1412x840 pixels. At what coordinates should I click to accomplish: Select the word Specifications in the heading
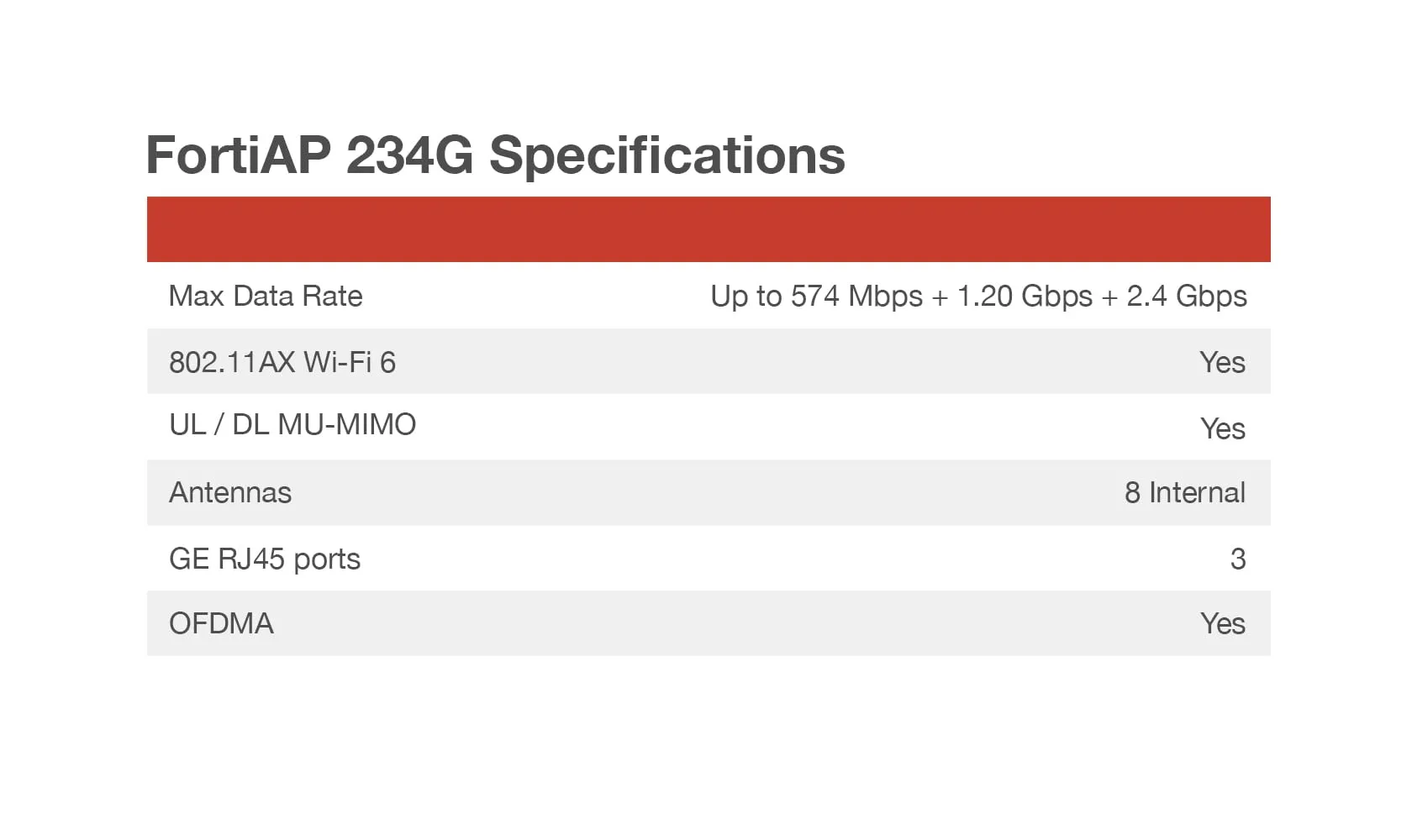(x=666, y=156)
